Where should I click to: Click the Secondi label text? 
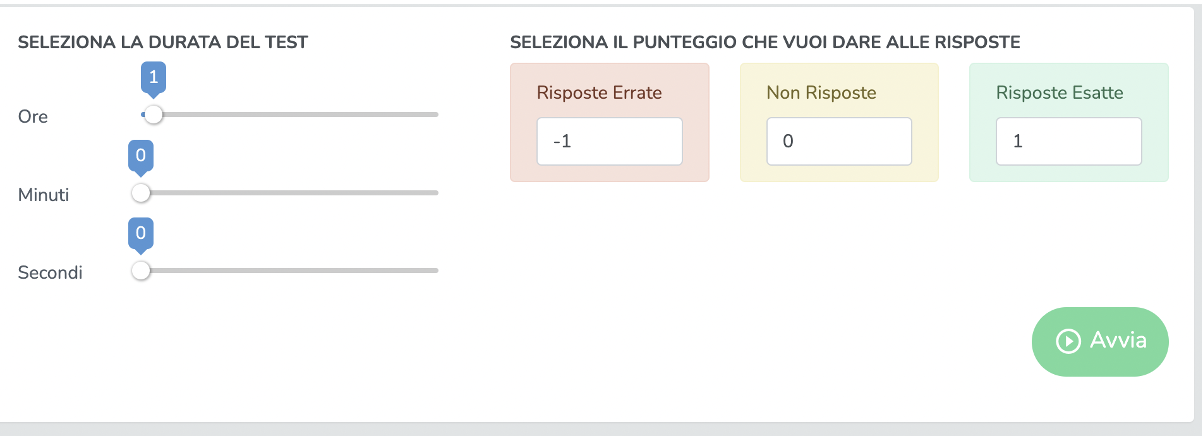pos(50,272)
